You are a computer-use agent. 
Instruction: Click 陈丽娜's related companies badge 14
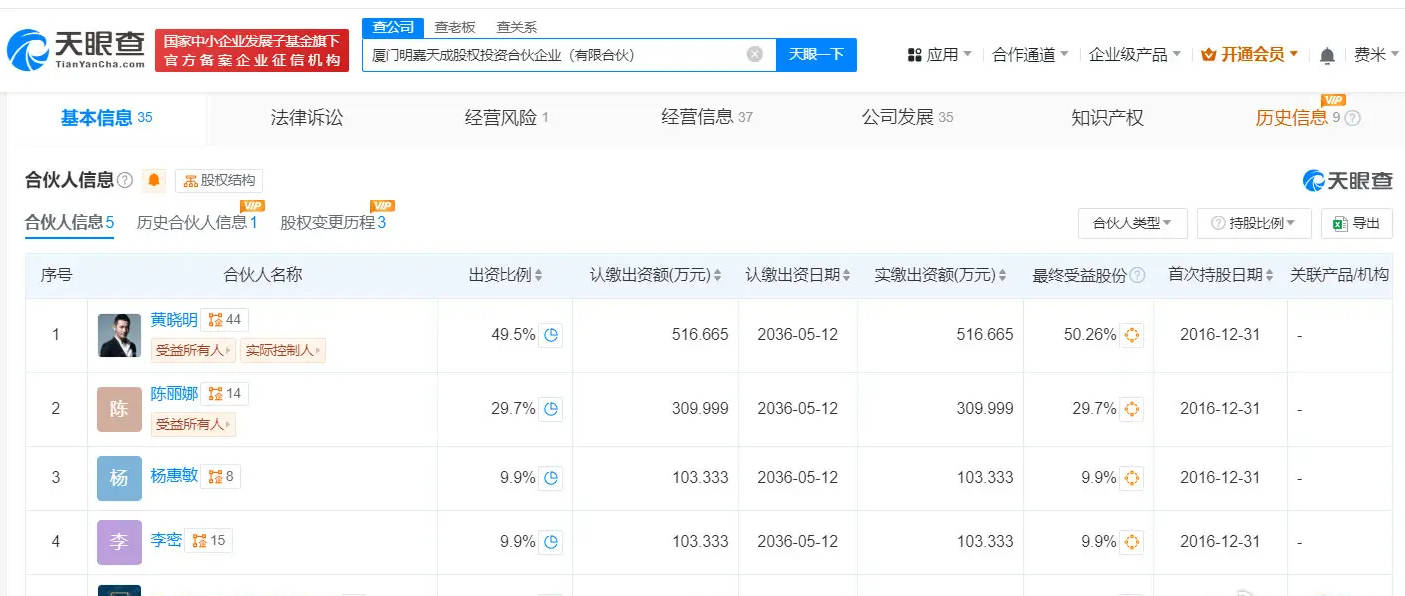coord(225,394)
